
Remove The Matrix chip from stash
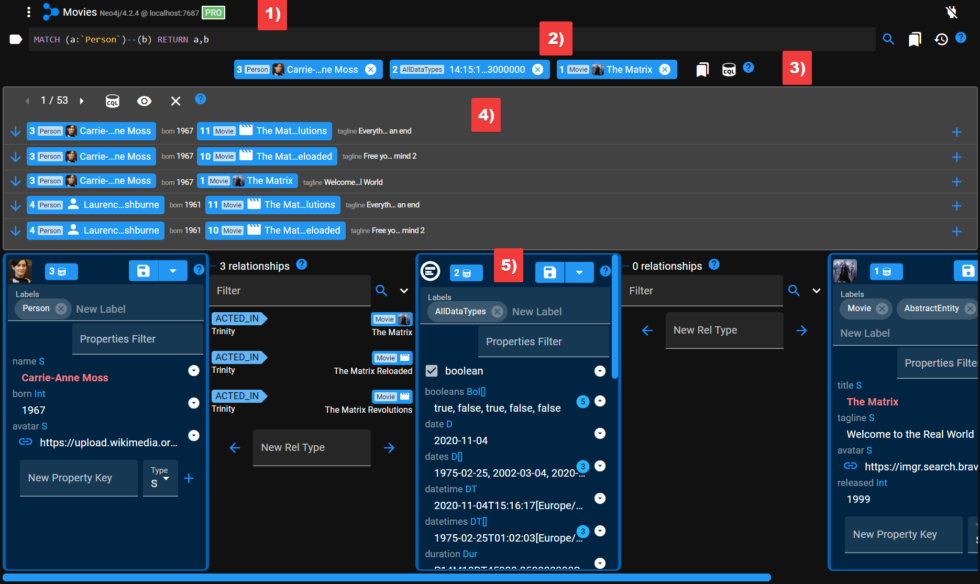(x=665, y=69)
